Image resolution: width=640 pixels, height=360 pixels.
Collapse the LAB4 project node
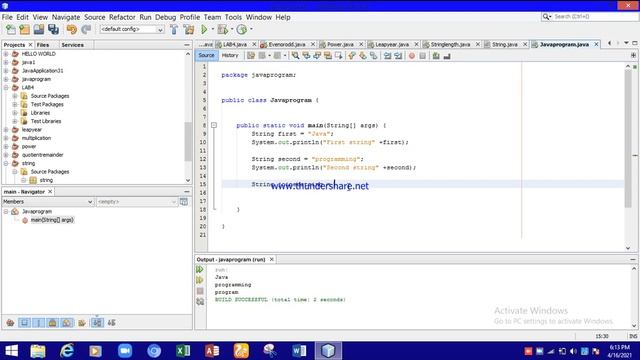tap(6, 87)
